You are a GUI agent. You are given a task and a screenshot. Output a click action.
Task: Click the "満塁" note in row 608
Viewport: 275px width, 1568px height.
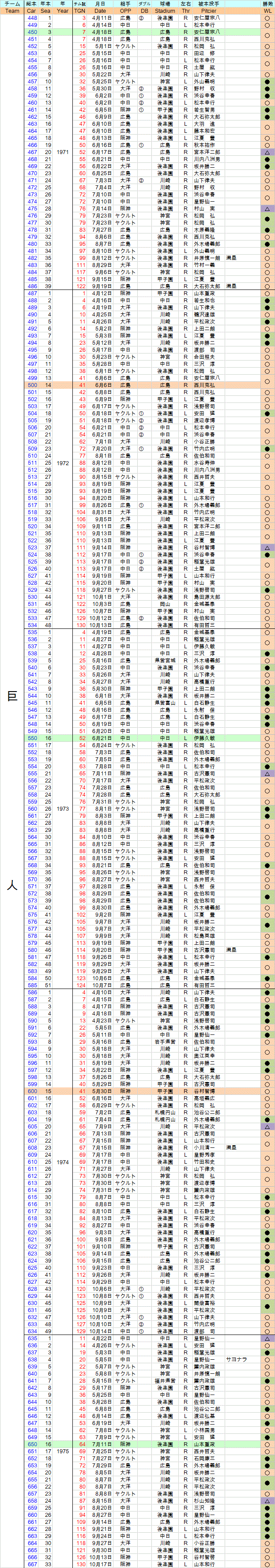pyautogui.click(x=231, y=1147)
